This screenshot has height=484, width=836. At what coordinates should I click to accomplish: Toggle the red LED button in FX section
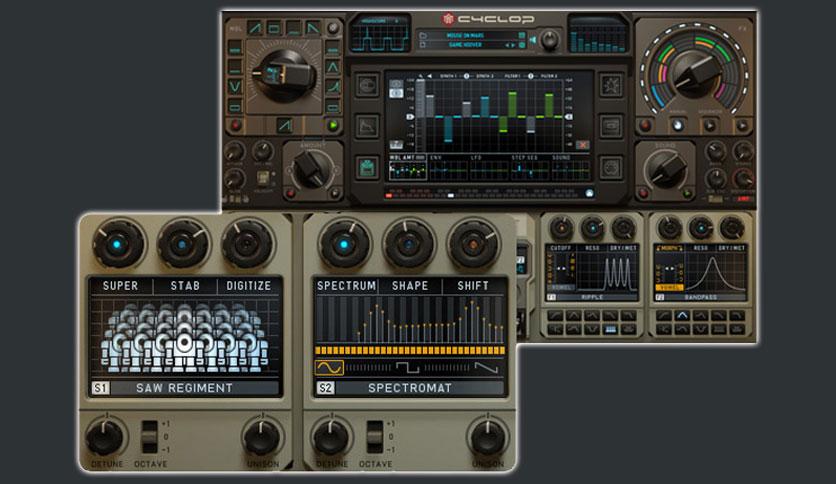646,126
